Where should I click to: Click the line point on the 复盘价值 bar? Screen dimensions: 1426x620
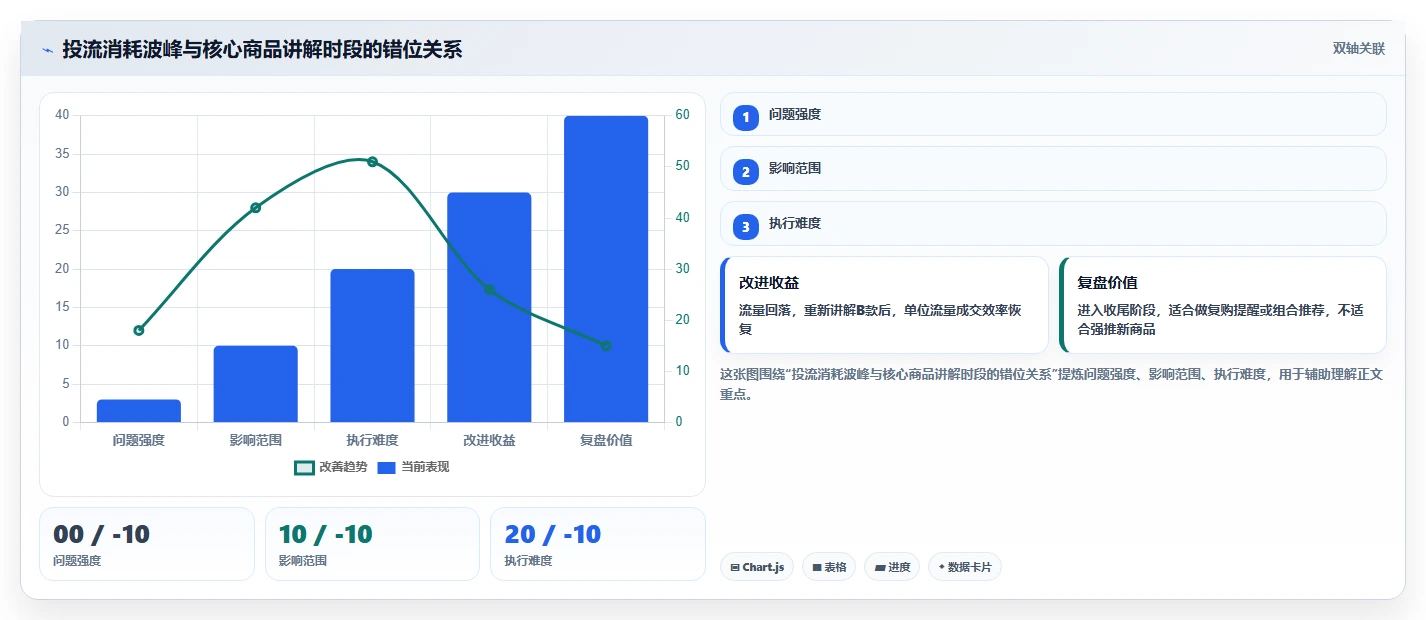click(606, 346)
